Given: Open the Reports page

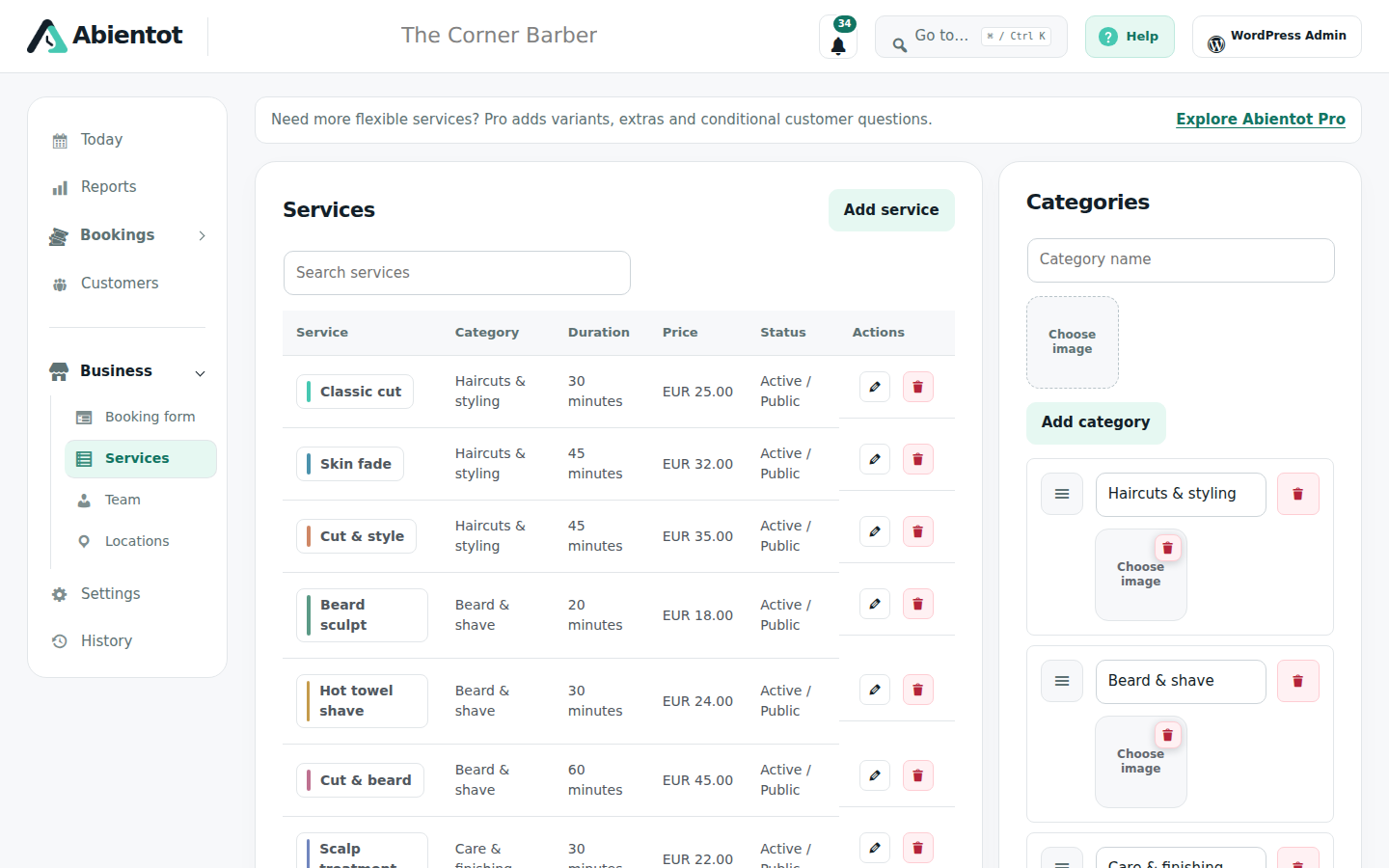Looking at the screenshot, I should point(128,187).
